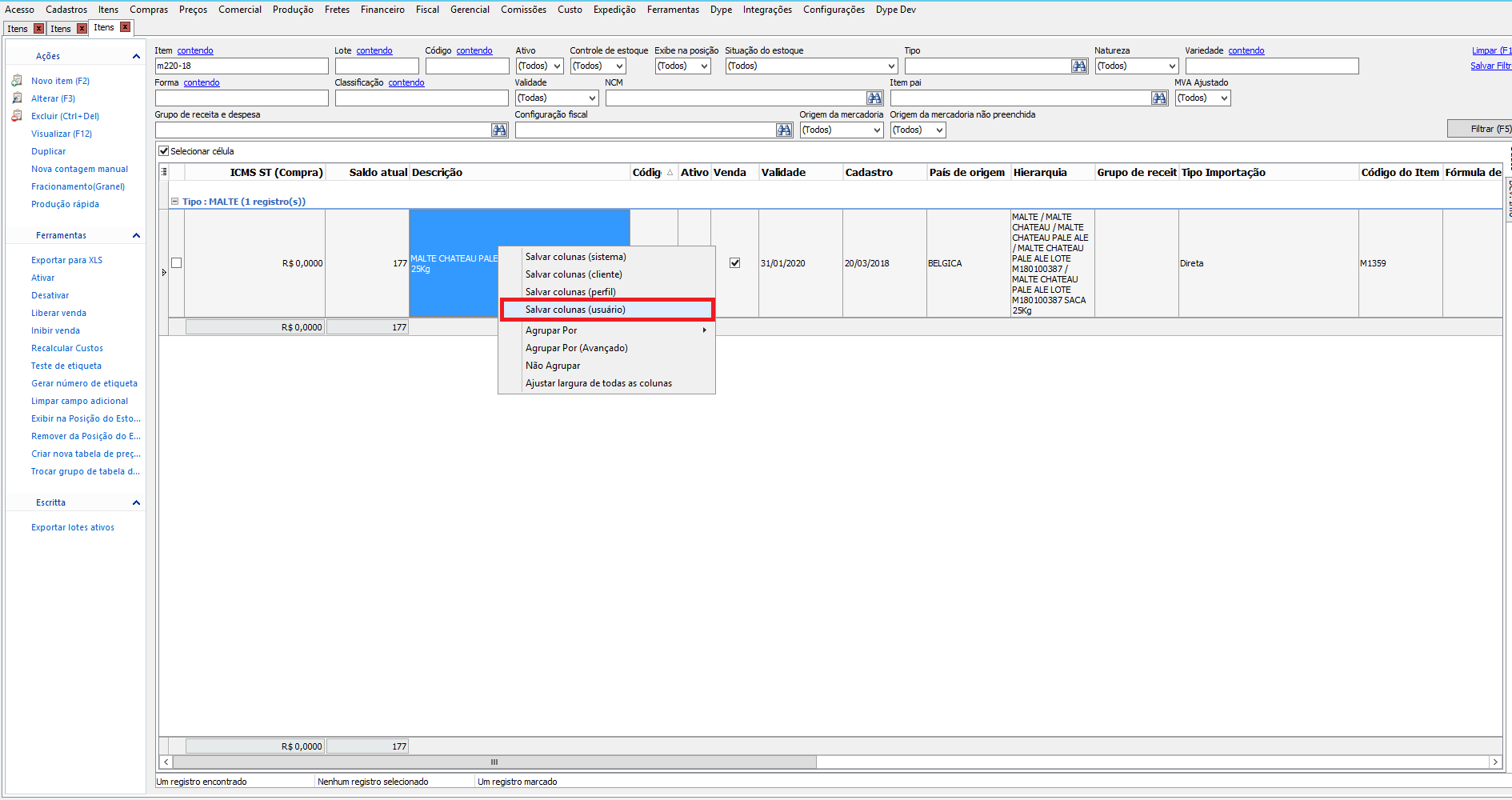Choose Não Agrupar
Screen dimensions: 1512x800
(x=607, y=366)
